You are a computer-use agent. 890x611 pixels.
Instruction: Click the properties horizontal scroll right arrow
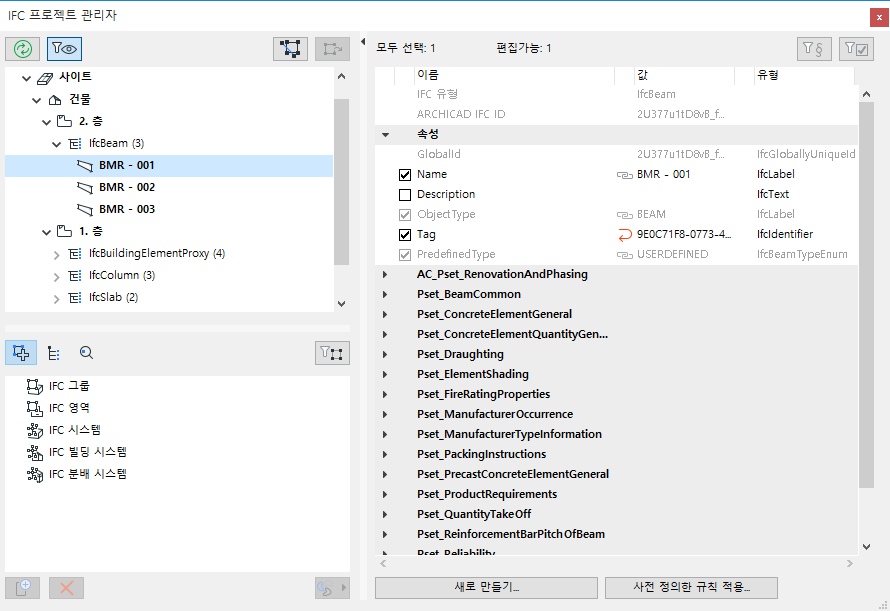[850, 564]
